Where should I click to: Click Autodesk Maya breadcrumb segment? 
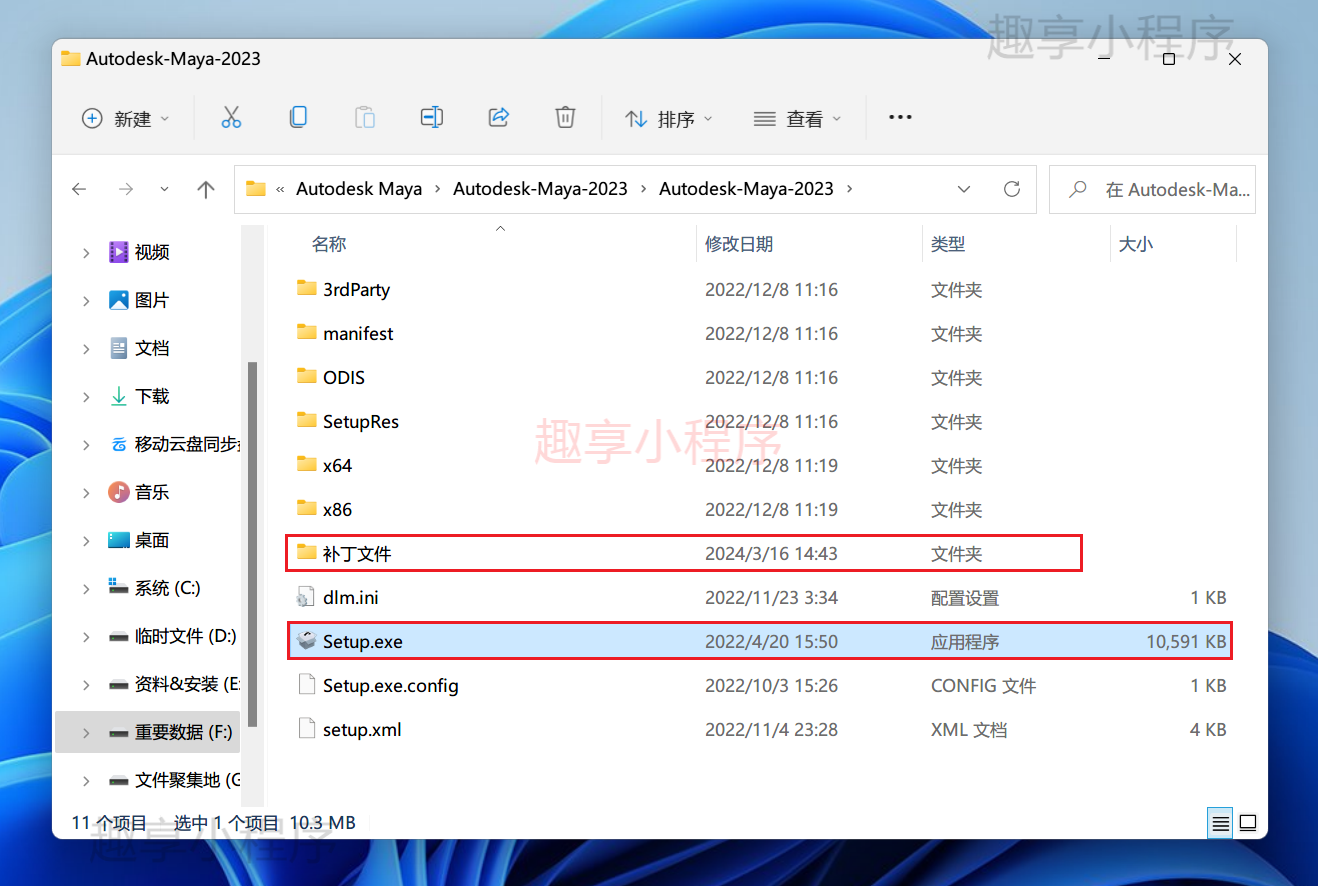359,189
